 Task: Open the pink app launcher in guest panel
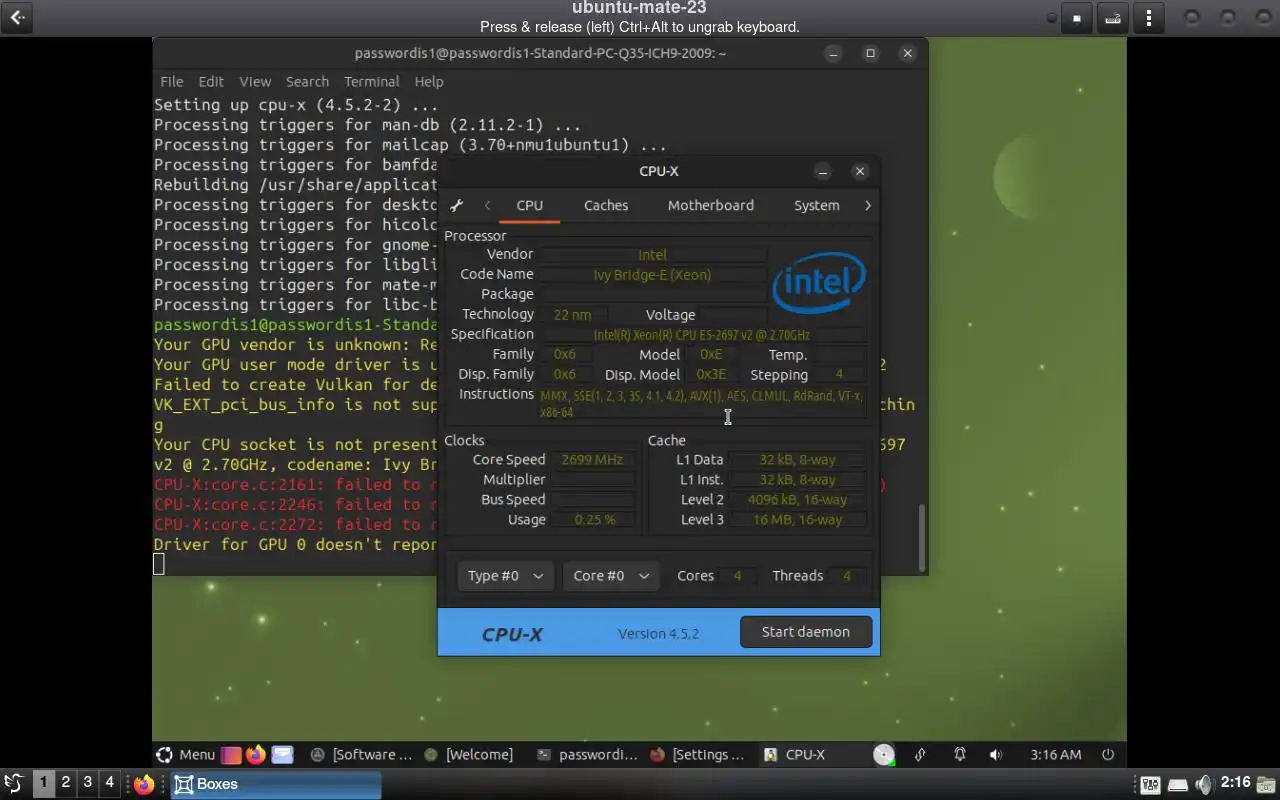point(231,754)
